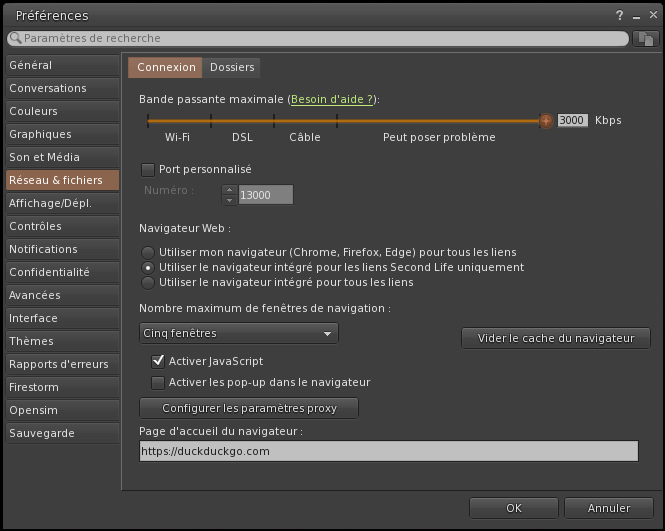Screen dimensions: 665x531
Task: Click Vider le cache du navigateur button
Action: coord(555,338)
